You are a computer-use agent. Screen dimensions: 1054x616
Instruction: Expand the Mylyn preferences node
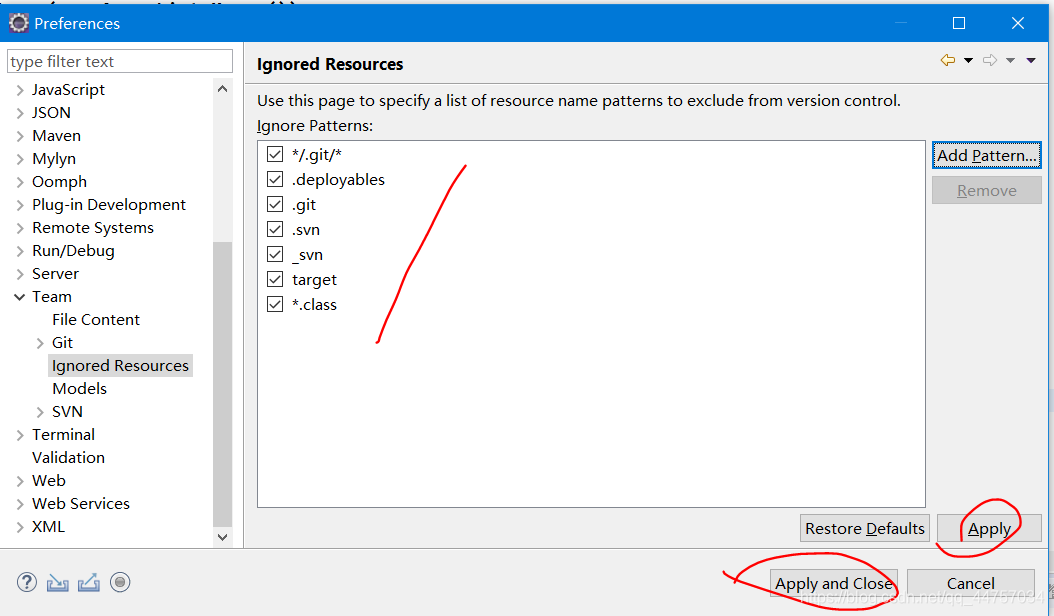(19, 159)
